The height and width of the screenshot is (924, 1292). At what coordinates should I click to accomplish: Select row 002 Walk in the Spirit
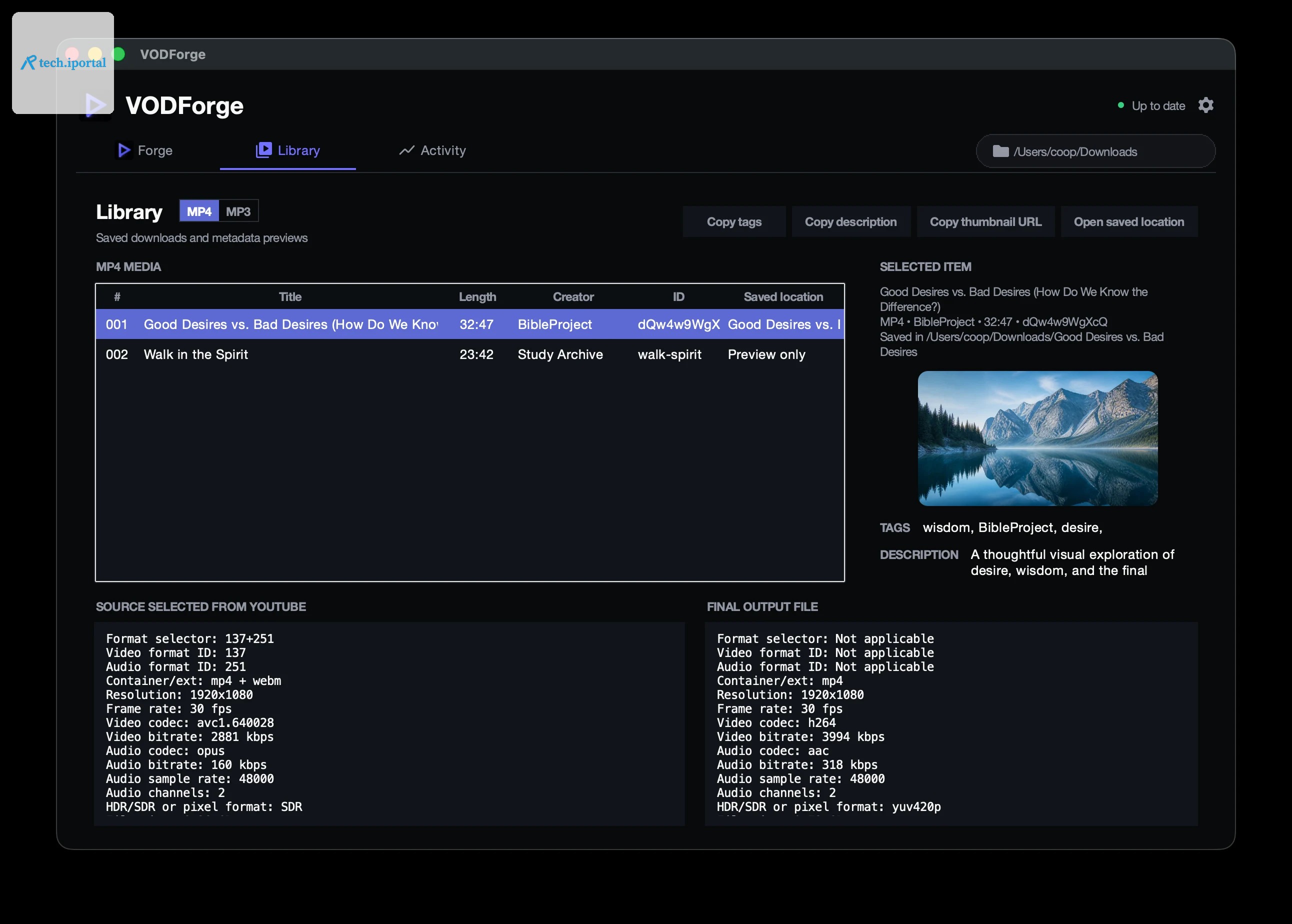coord(470,354)
